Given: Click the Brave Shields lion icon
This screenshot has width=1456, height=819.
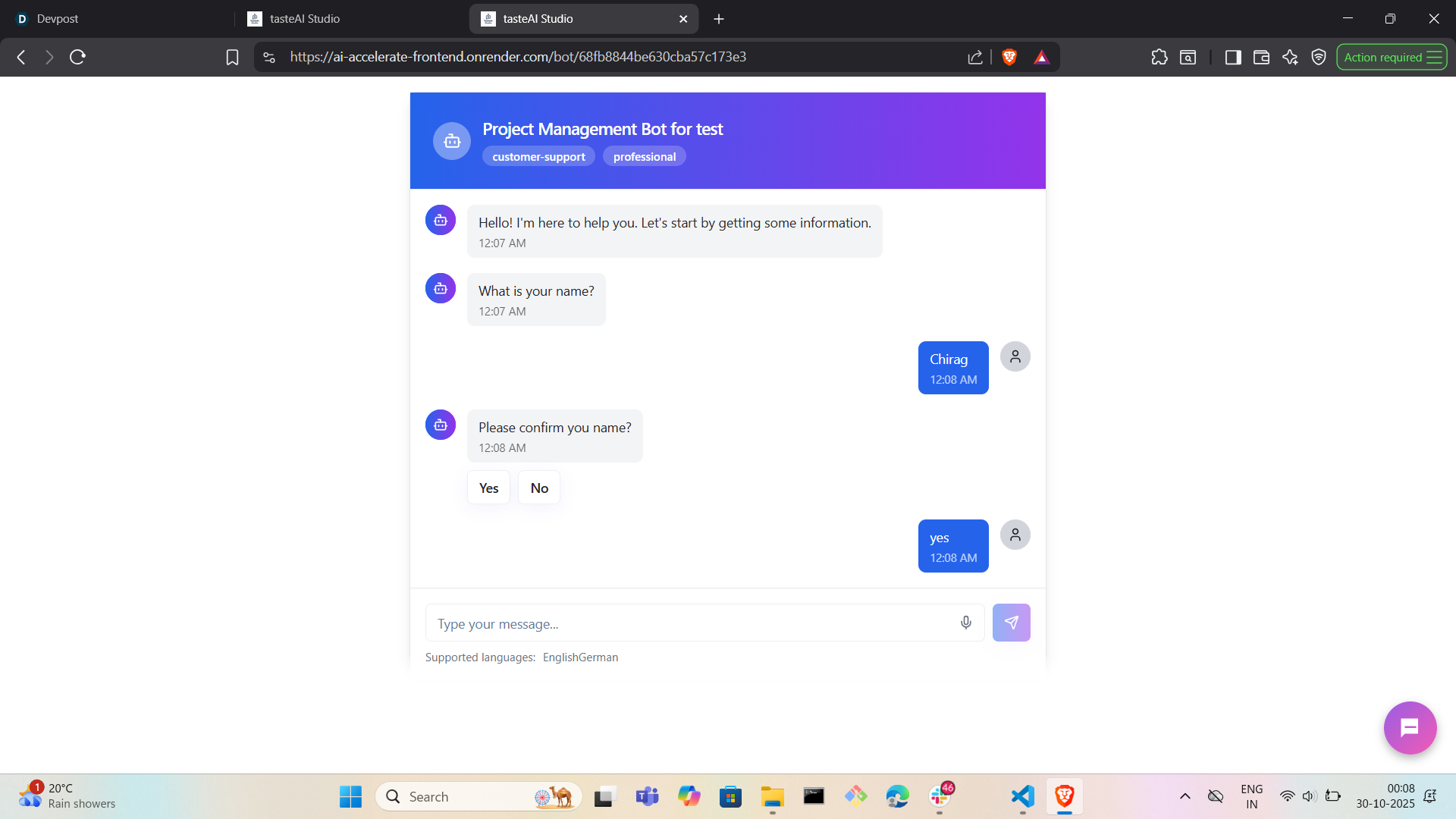Looking at the screenshot, I should click(1009, 57).
